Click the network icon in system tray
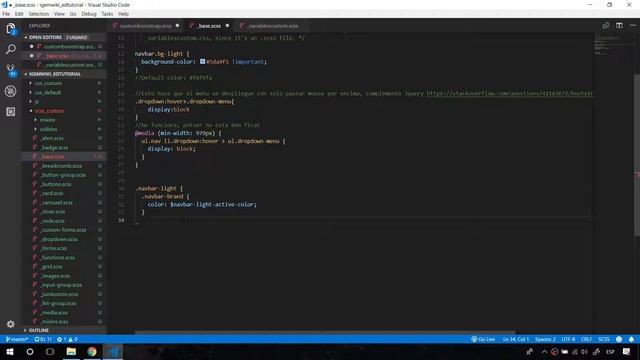Screen dimensions: 640x360 [x=575, y=351]
